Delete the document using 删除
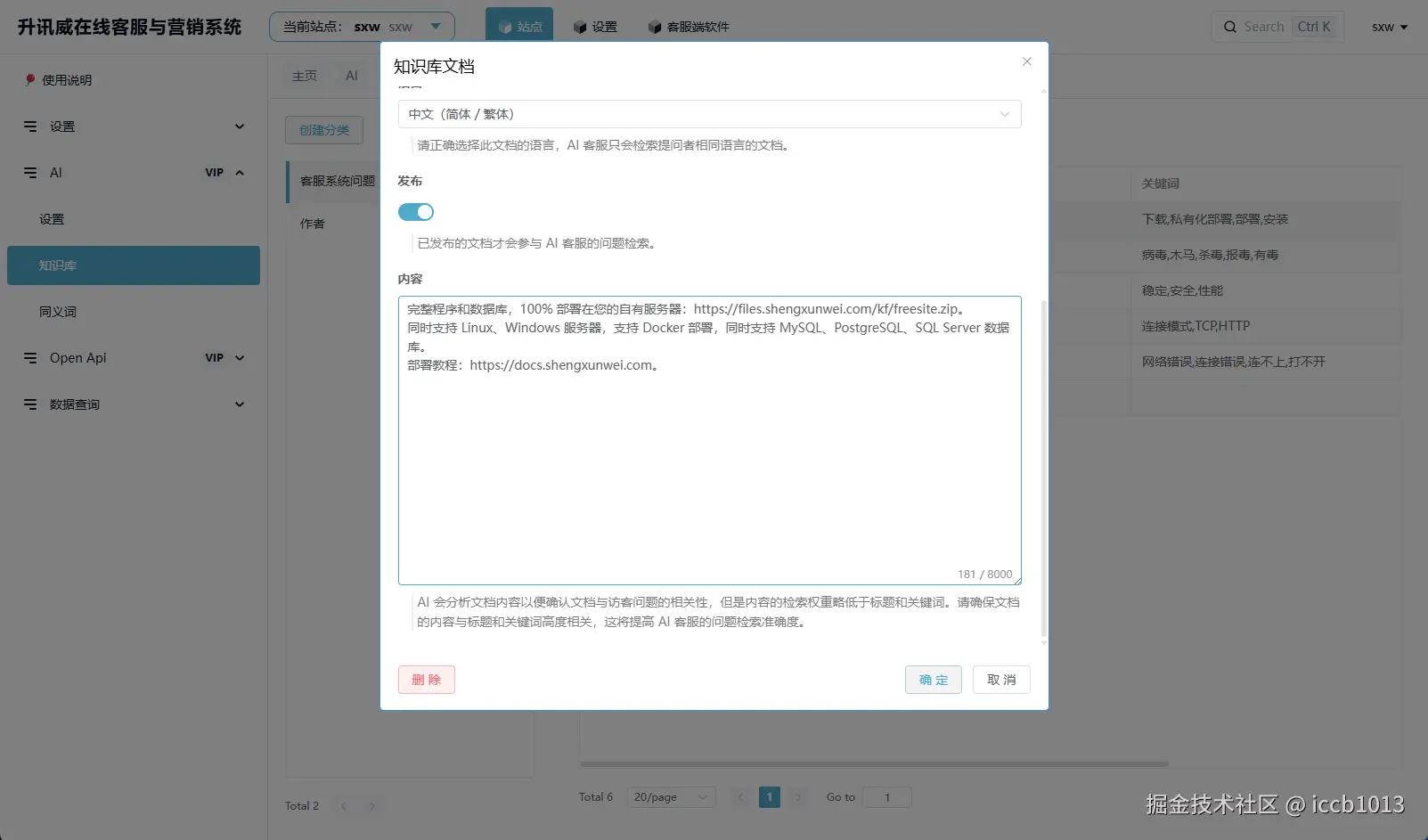 (426, 679)
